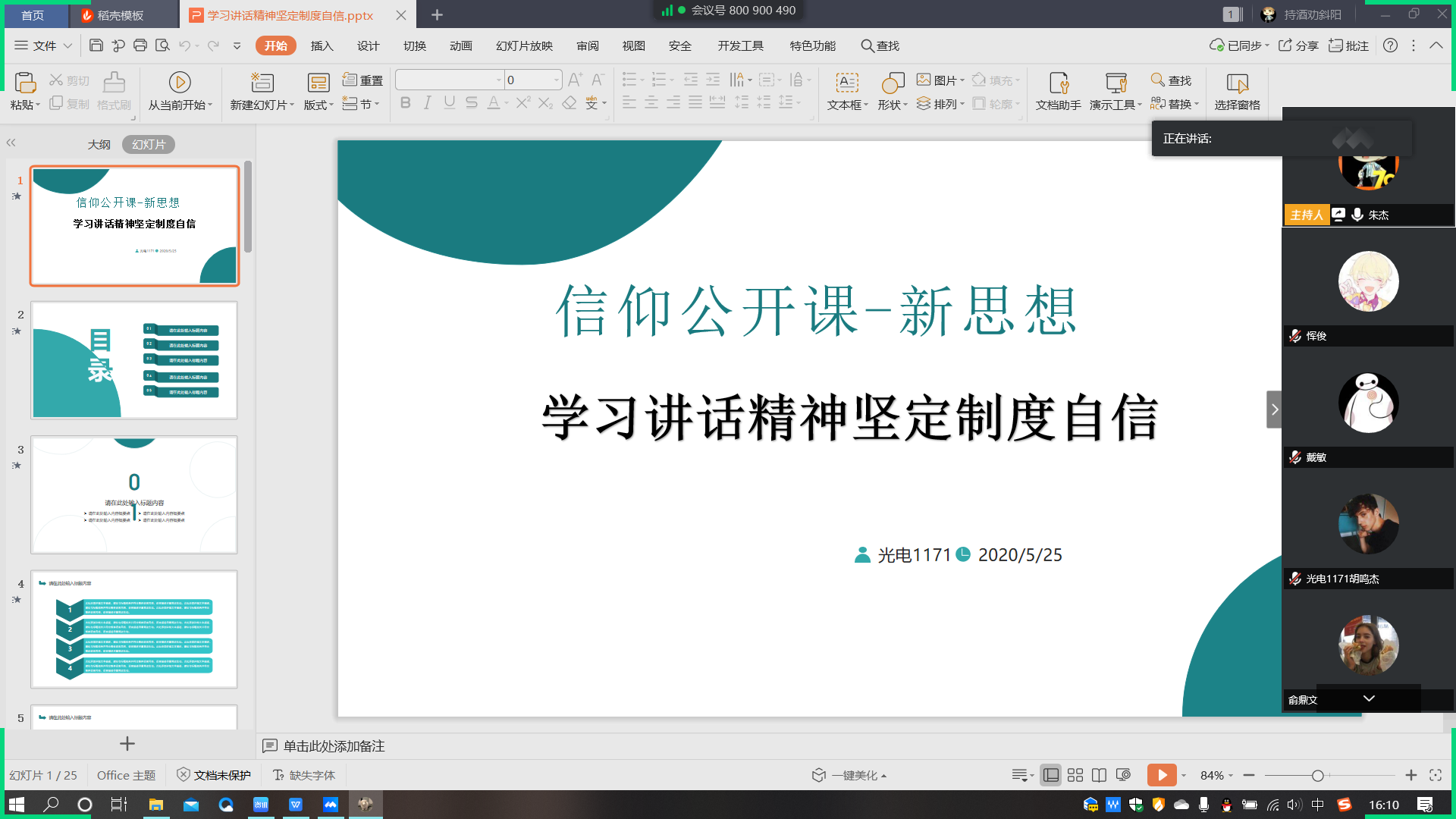Click the Save icon in quick toolbar

(96, 45)
